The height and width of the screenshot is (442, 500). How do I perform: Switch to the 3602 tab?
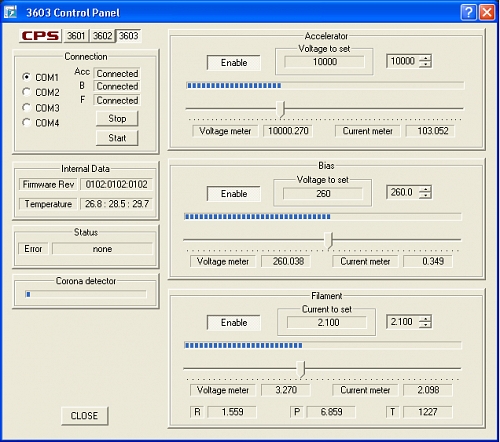(x=102, y=36)
